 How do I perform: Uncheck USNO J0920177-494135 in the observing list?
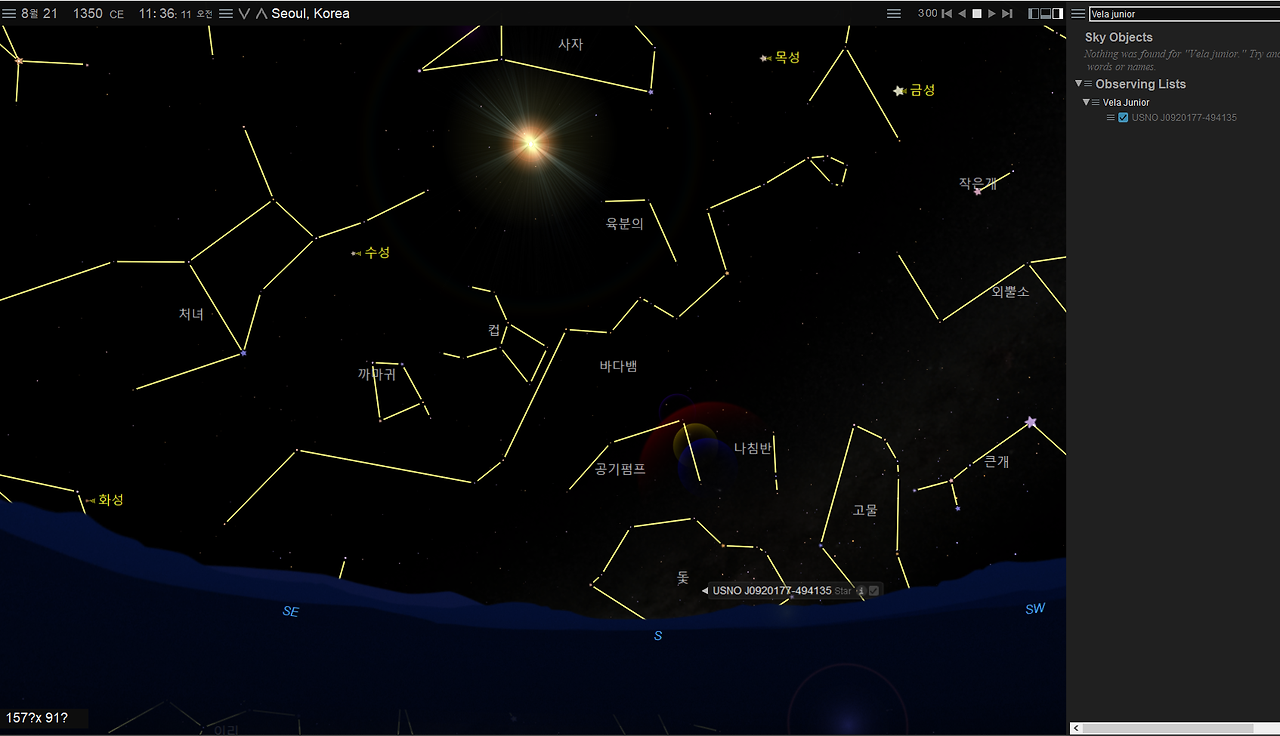[x=1123, y=118]
